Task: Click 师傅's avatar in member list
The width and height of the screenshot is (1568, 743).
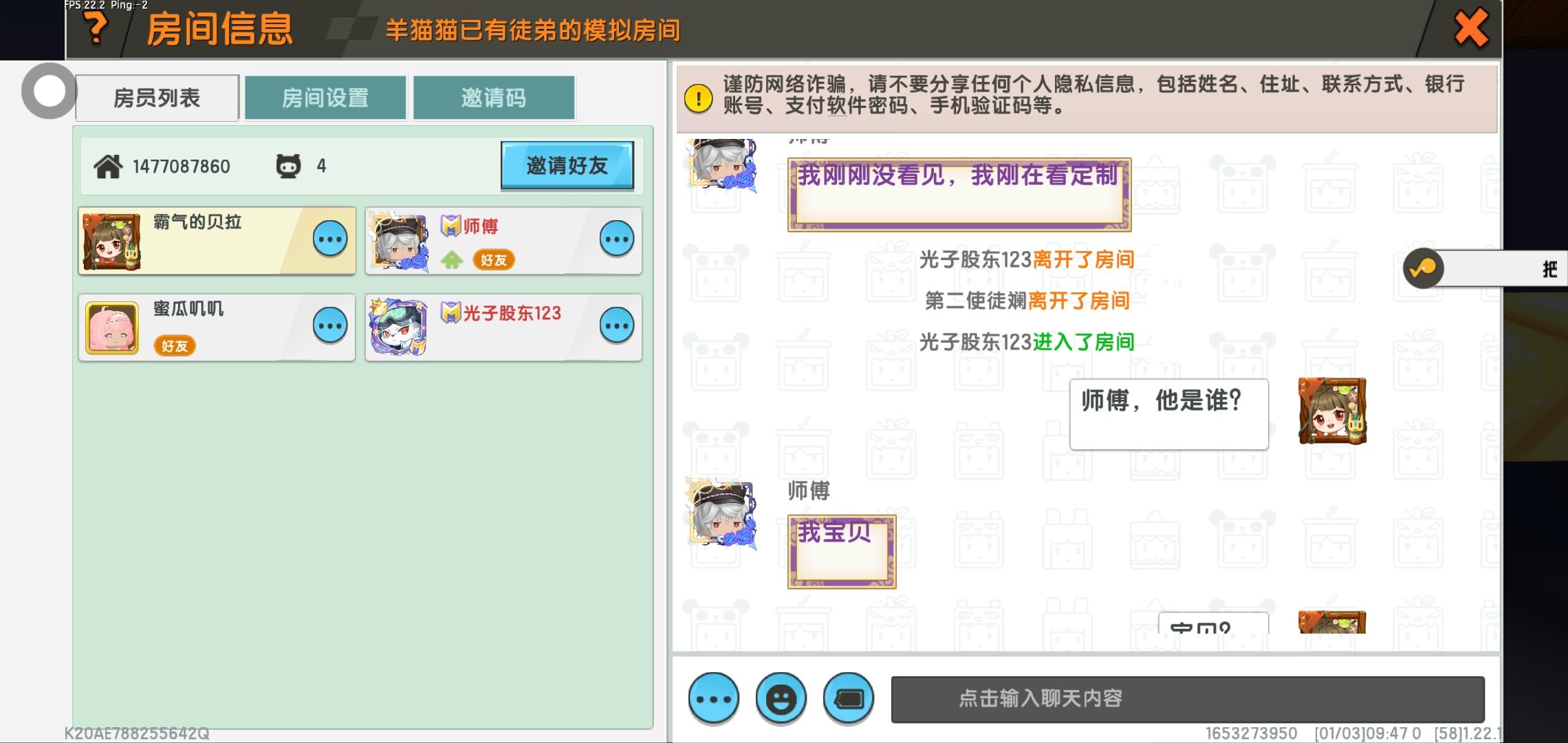Action: [x=399, y=241]
